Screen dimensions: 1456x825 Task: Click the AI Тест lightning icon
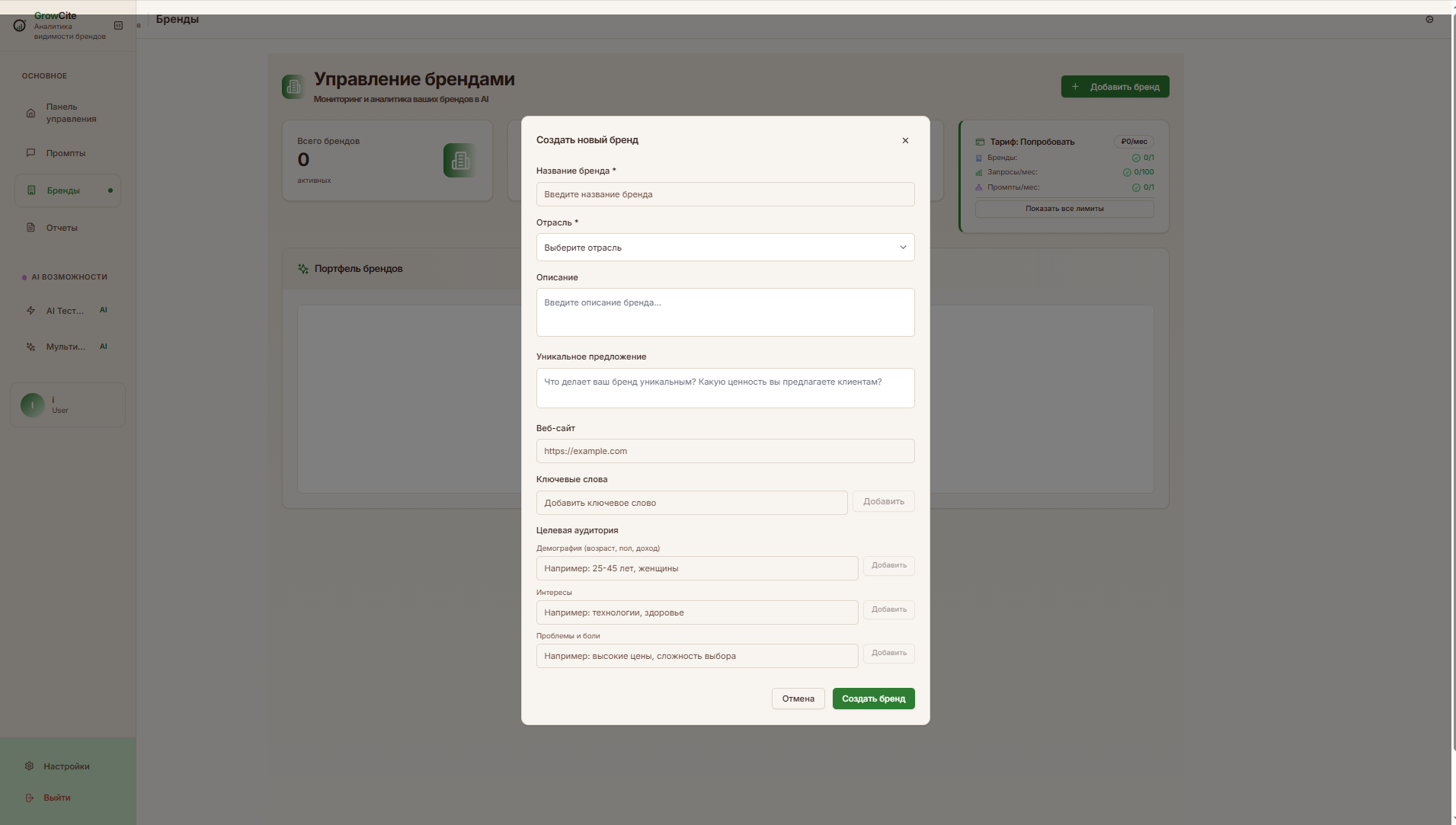click(31, 311)
